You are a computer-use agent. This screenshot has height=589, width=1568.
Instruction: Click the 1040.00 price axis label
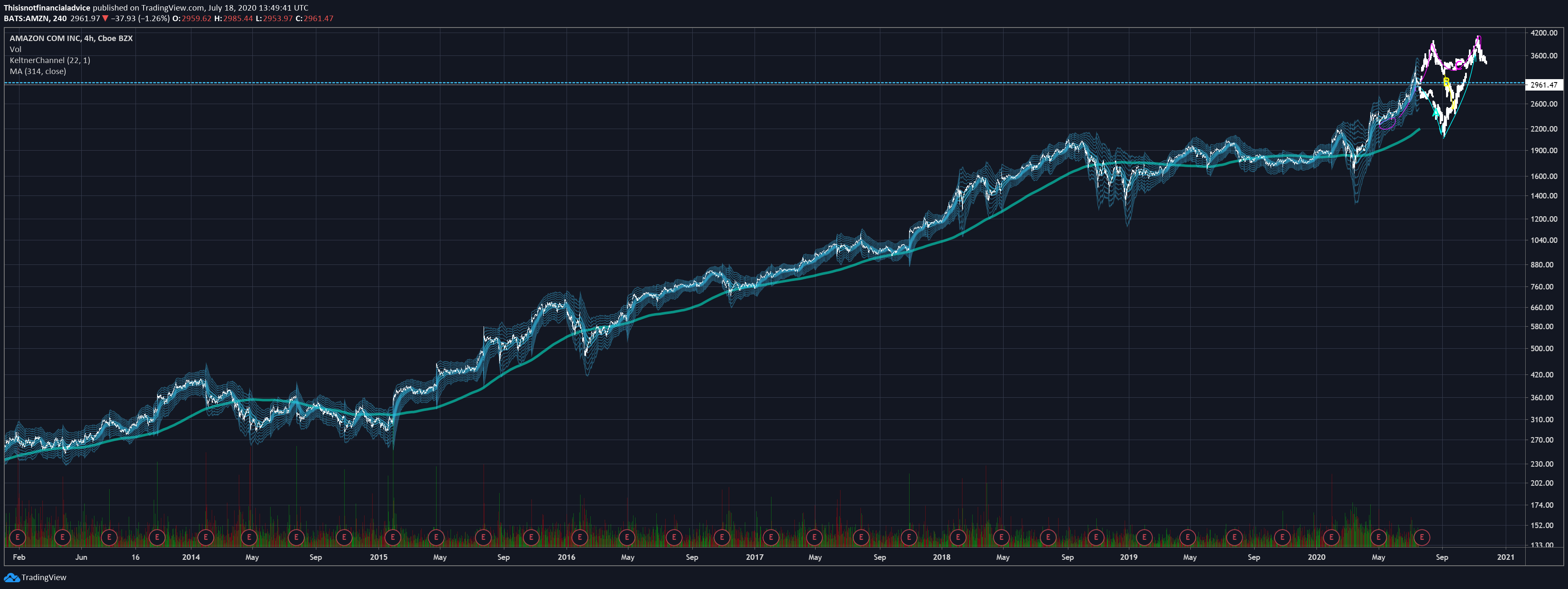[x=1544, y=240]
